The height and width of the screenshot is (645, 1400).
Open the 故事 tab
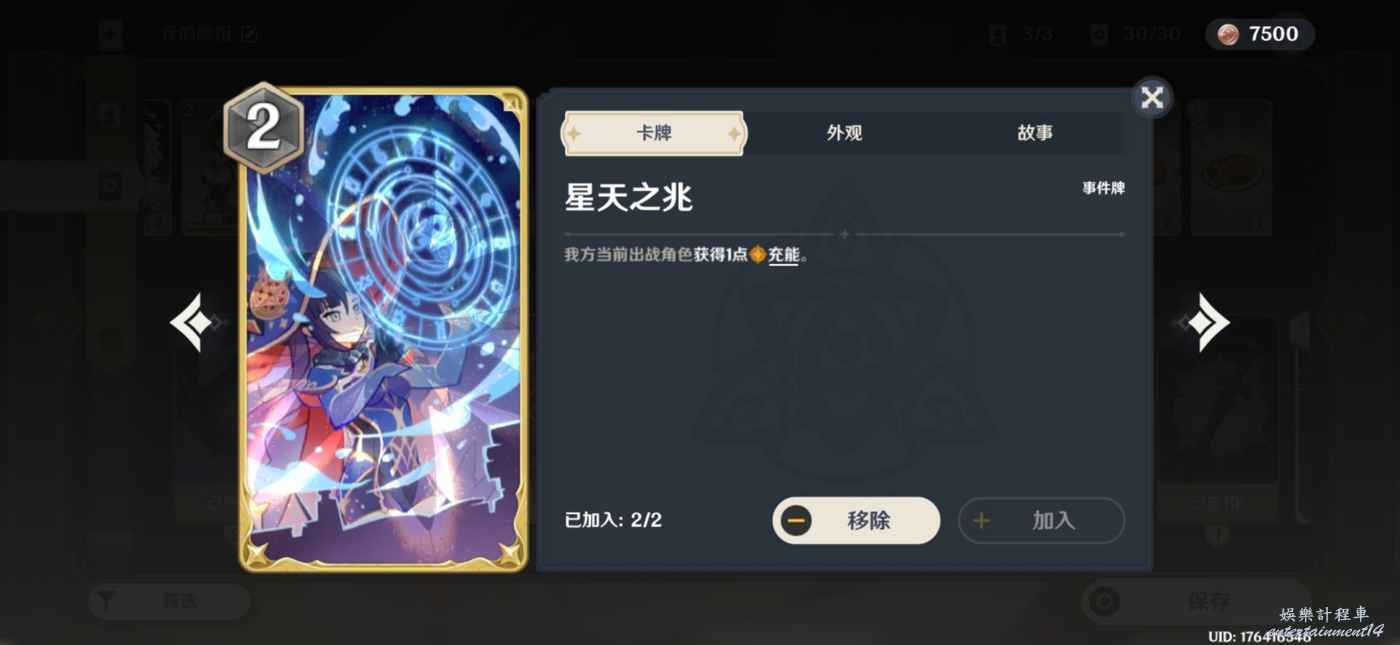point(1034,133)
